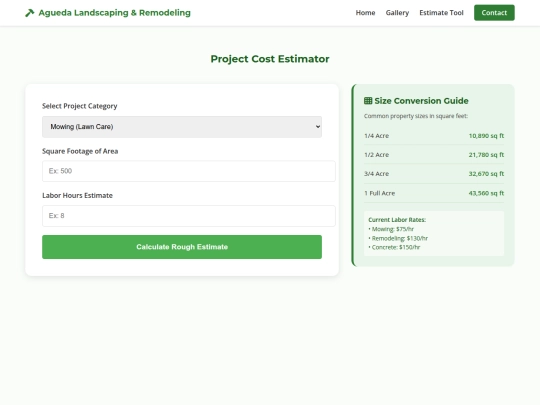Click the Current Labor Rates heading
Image resolution: width=540 pixels, height=405 pixels.
397,220
